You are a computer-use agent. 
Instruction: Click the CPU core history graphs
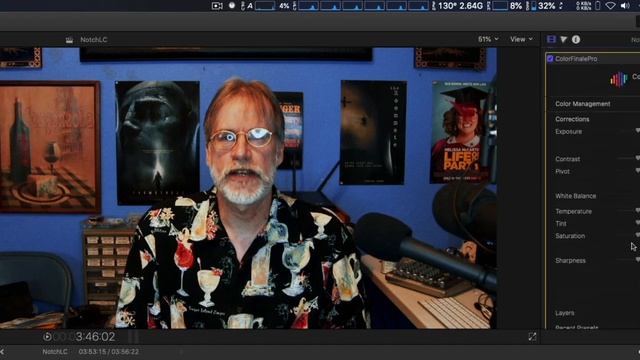363,6
